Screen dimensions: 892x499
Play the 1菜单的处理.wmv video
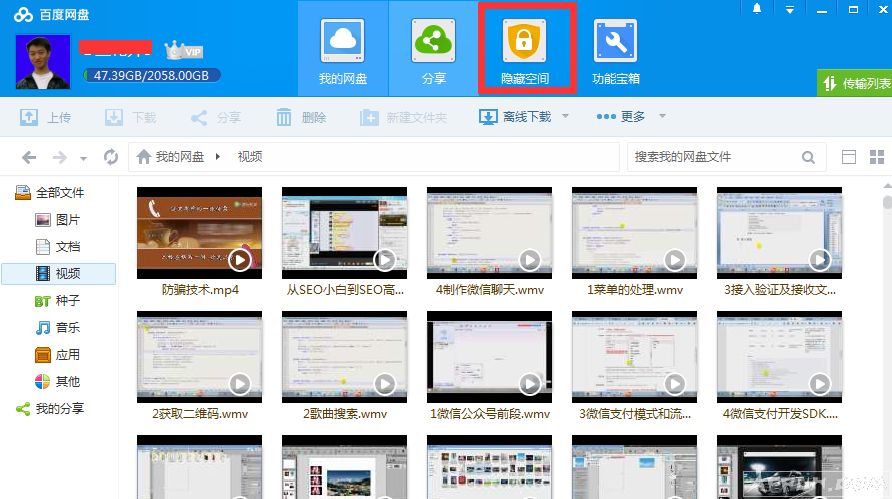tap(675, 260)
